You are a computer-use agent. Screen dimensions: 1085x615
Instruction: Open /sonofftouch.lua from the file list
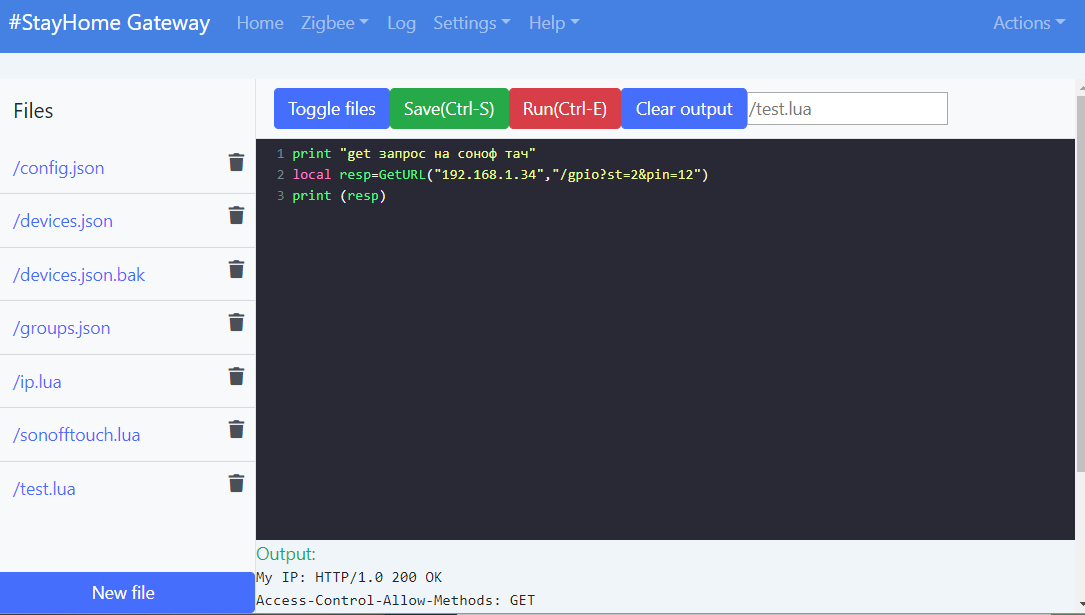[x=77, y=435]
